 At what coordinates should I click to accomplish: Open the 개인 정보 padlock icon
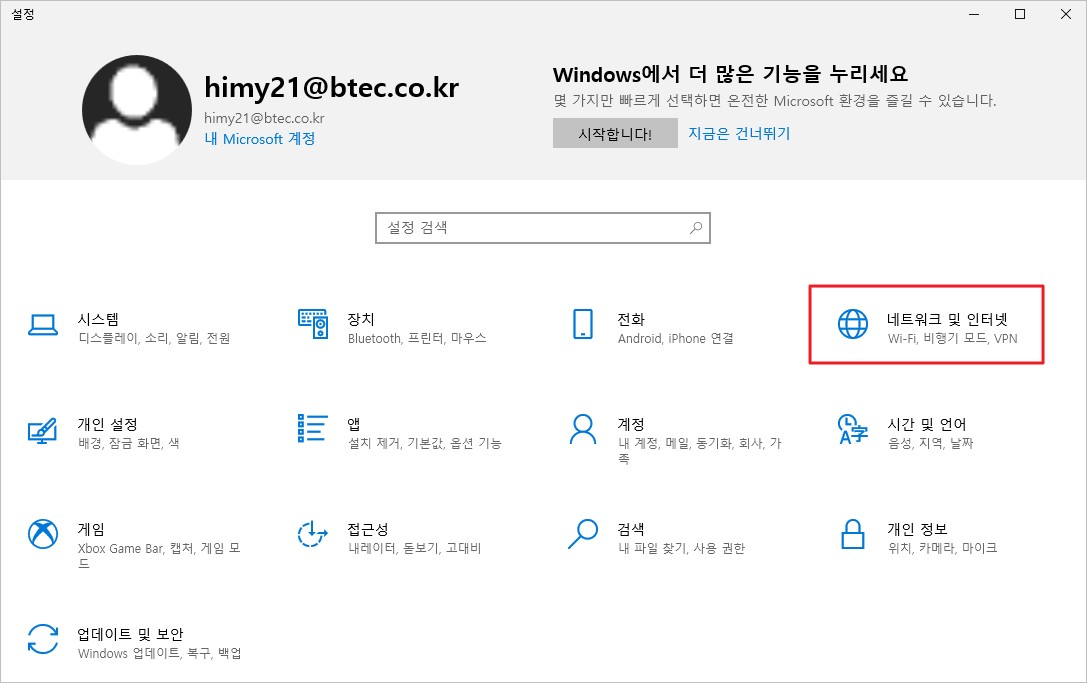tap(853, 534)
